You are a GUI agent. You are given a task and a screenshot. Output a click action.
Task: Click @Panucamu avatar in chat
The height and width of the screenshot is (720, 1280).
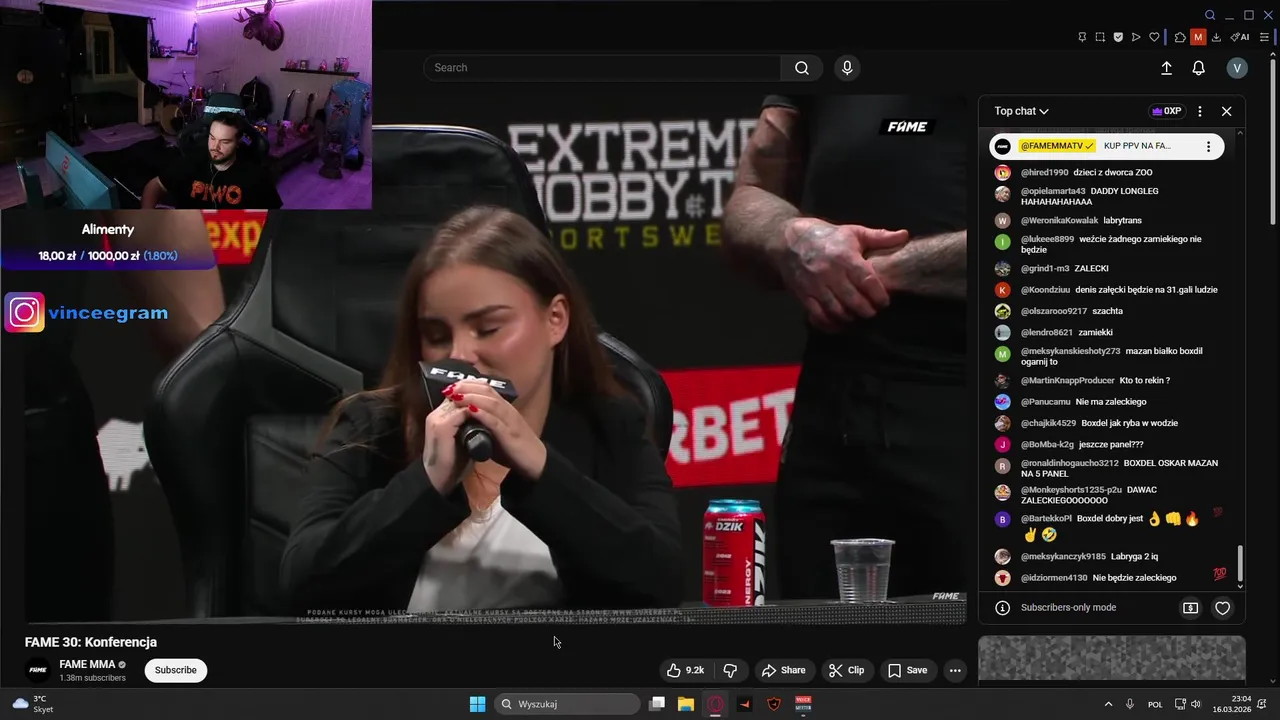coord(1002,402)
